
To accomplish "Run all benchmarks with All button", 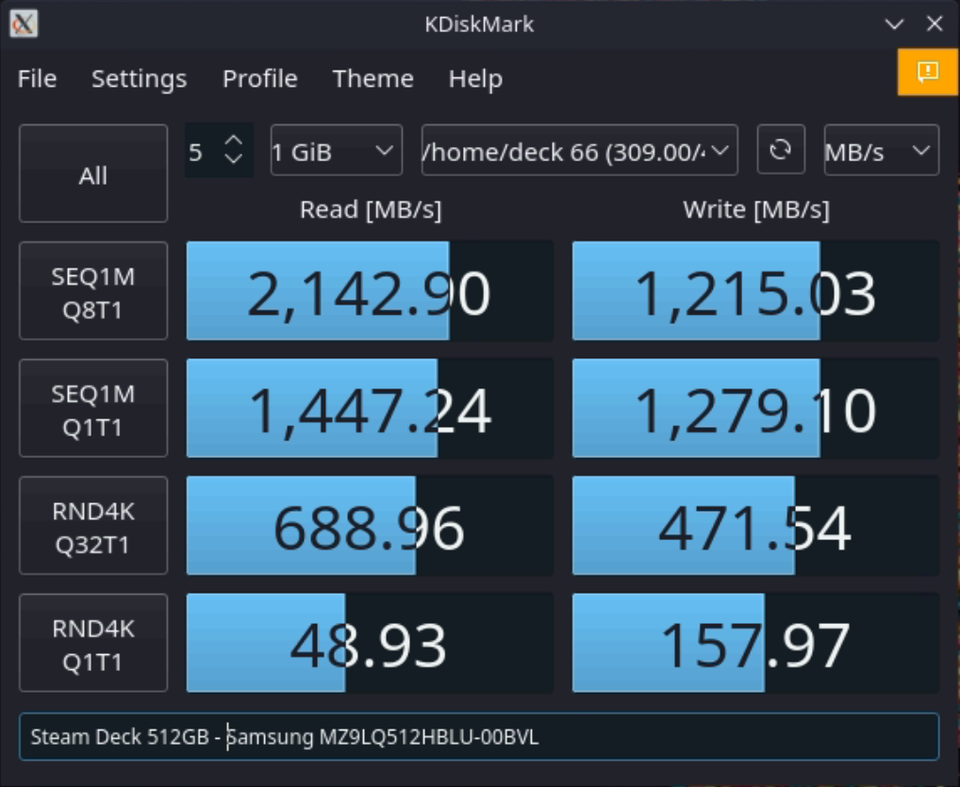I will [x=93, y=175].
